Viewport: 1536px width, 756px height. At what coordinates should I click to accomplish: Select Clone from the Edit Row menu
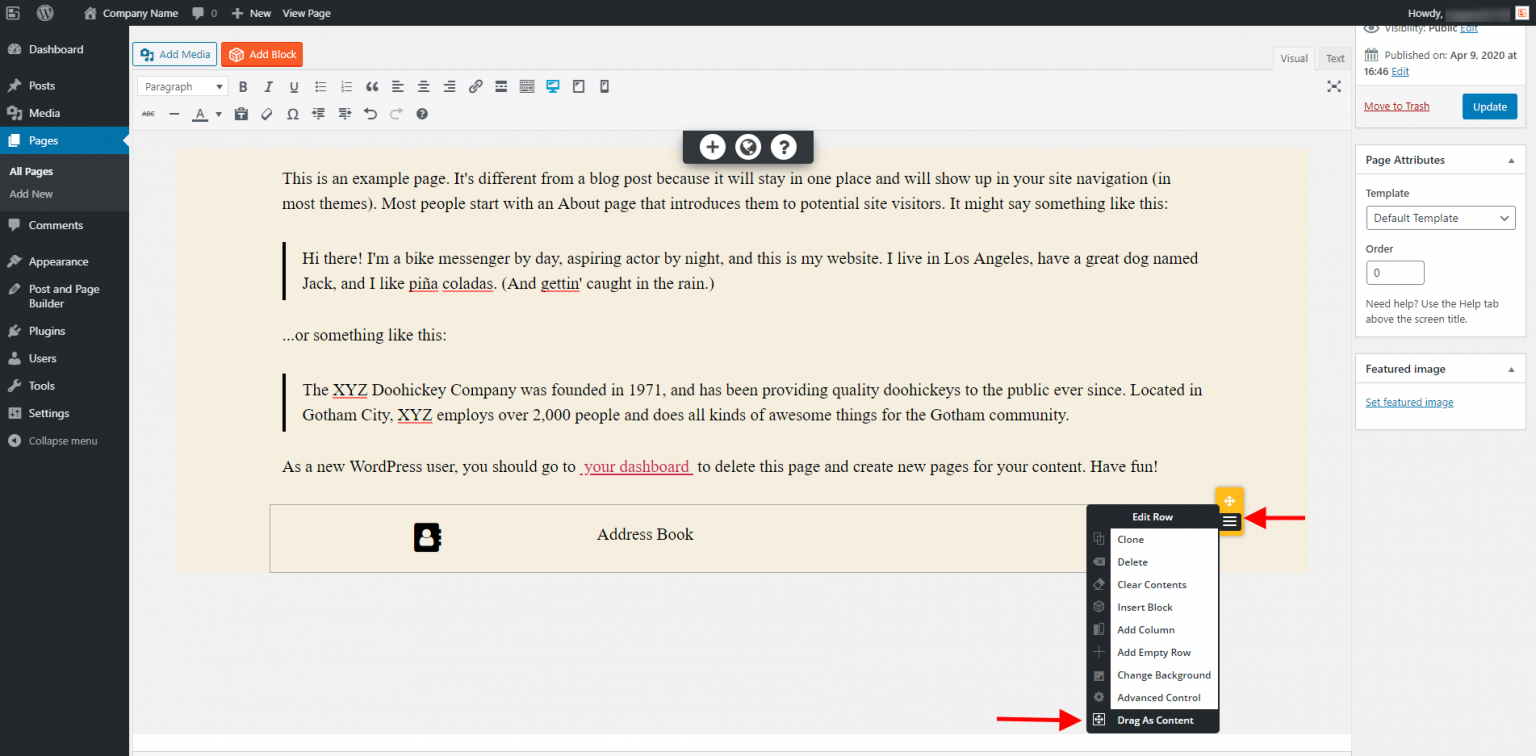coord(1129,539)
